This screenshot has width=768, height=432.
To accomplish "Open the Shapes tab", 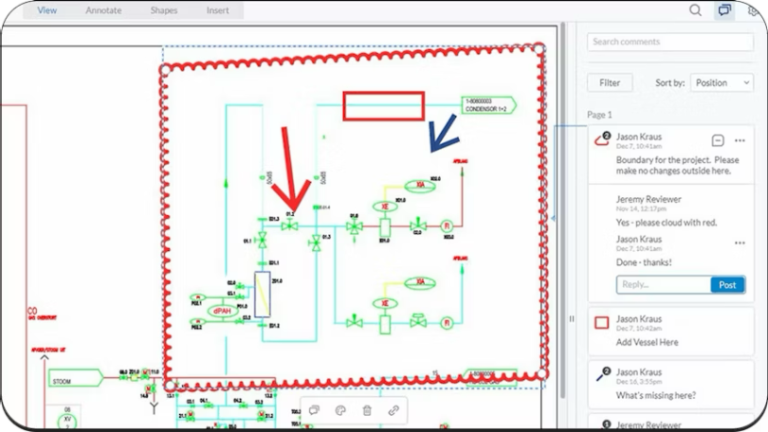I will [x=163, y=11].
